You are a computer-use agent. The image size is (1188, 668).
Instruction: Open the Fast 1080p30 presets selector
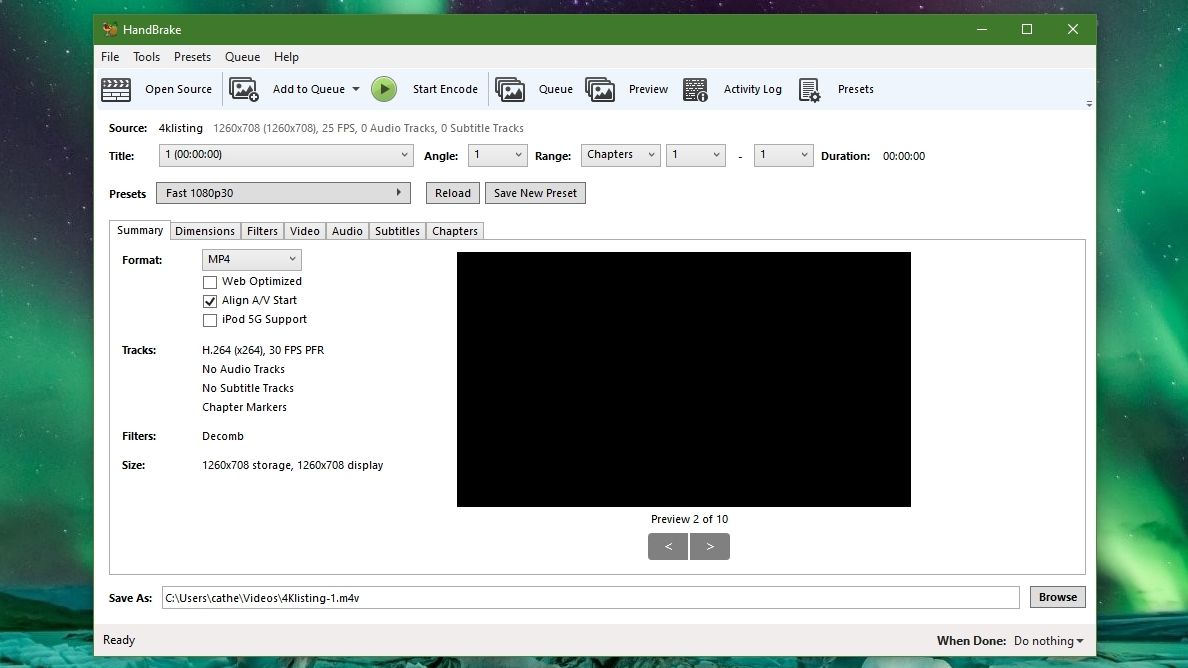pyautogui.click(x=283, y=193)
